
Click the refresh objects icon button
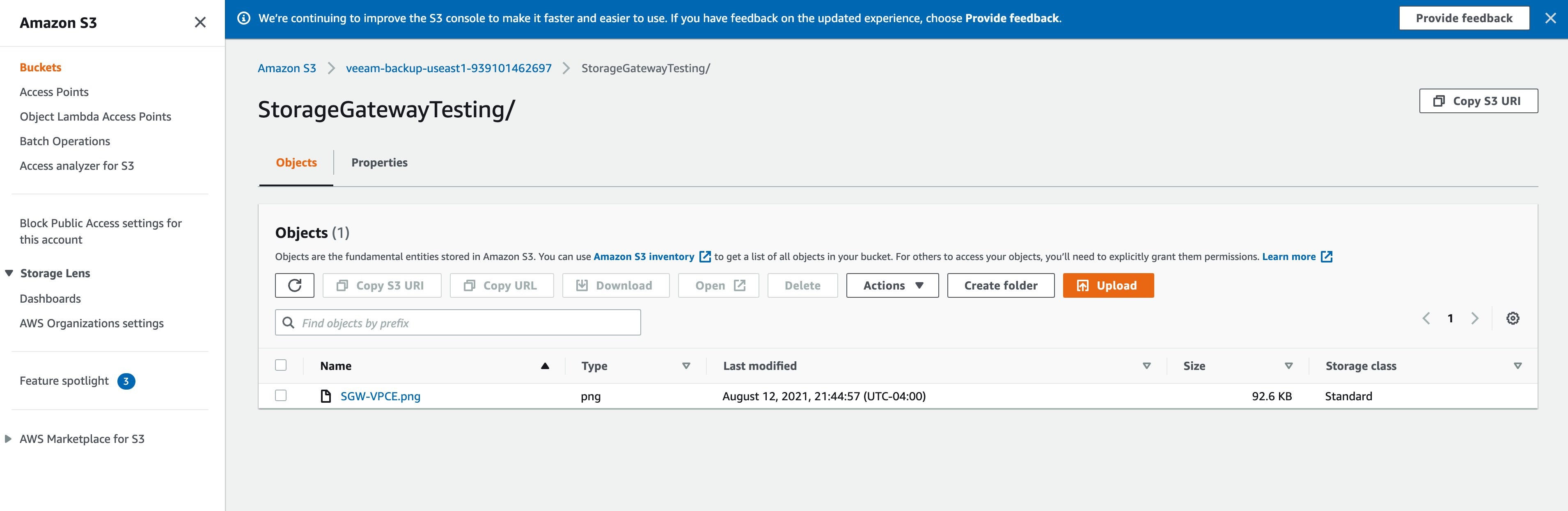[295, 285]
